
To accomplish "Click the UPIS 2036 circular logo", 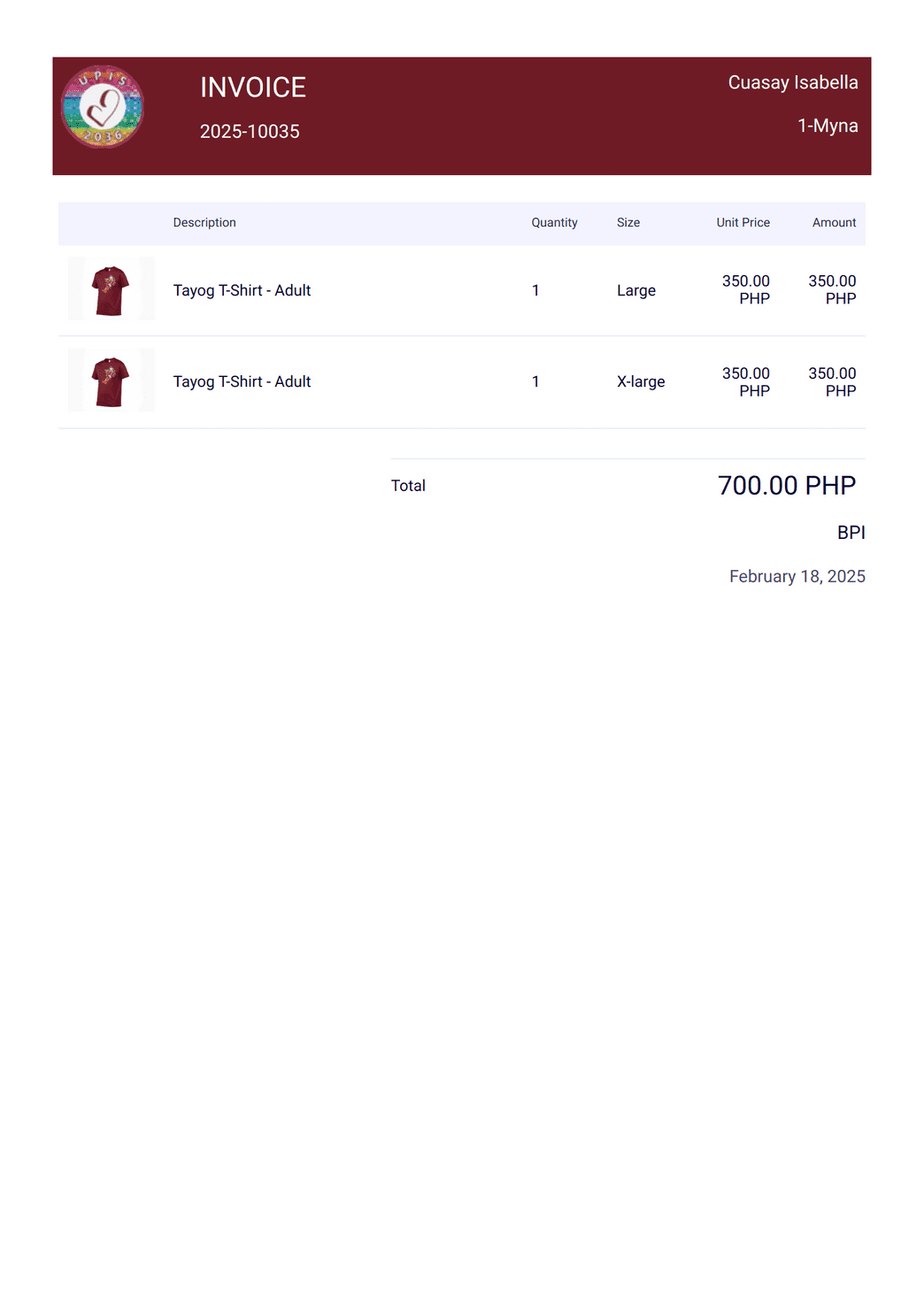I will coord(103,107).
